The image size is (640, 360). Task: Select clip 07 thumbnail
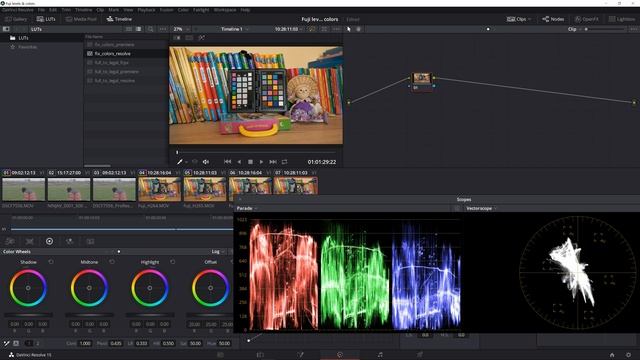295,186
